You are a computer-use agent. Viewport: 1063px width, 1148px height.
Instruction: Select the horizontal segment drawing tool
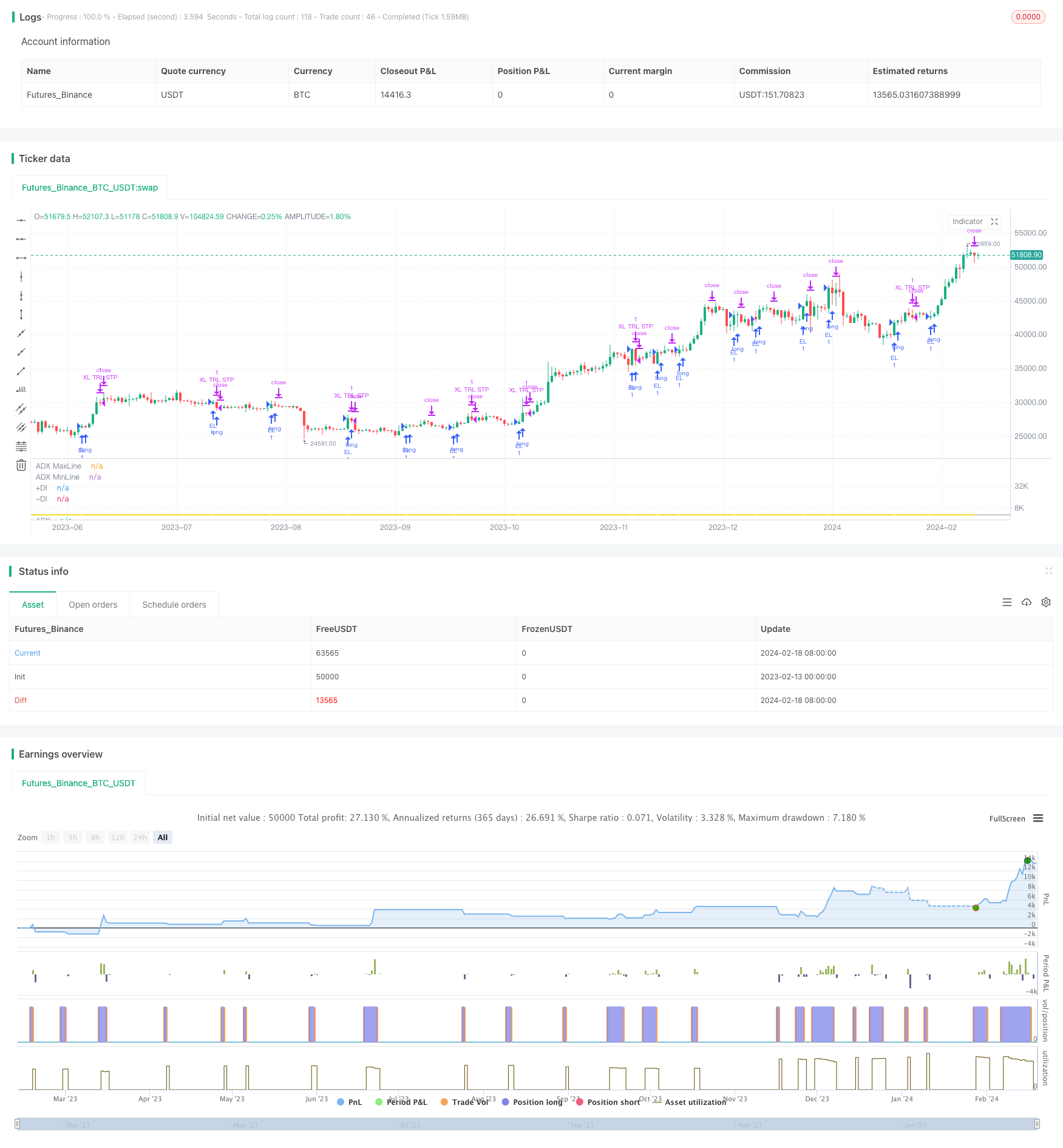pyautogui.click(x=21, y=258)
